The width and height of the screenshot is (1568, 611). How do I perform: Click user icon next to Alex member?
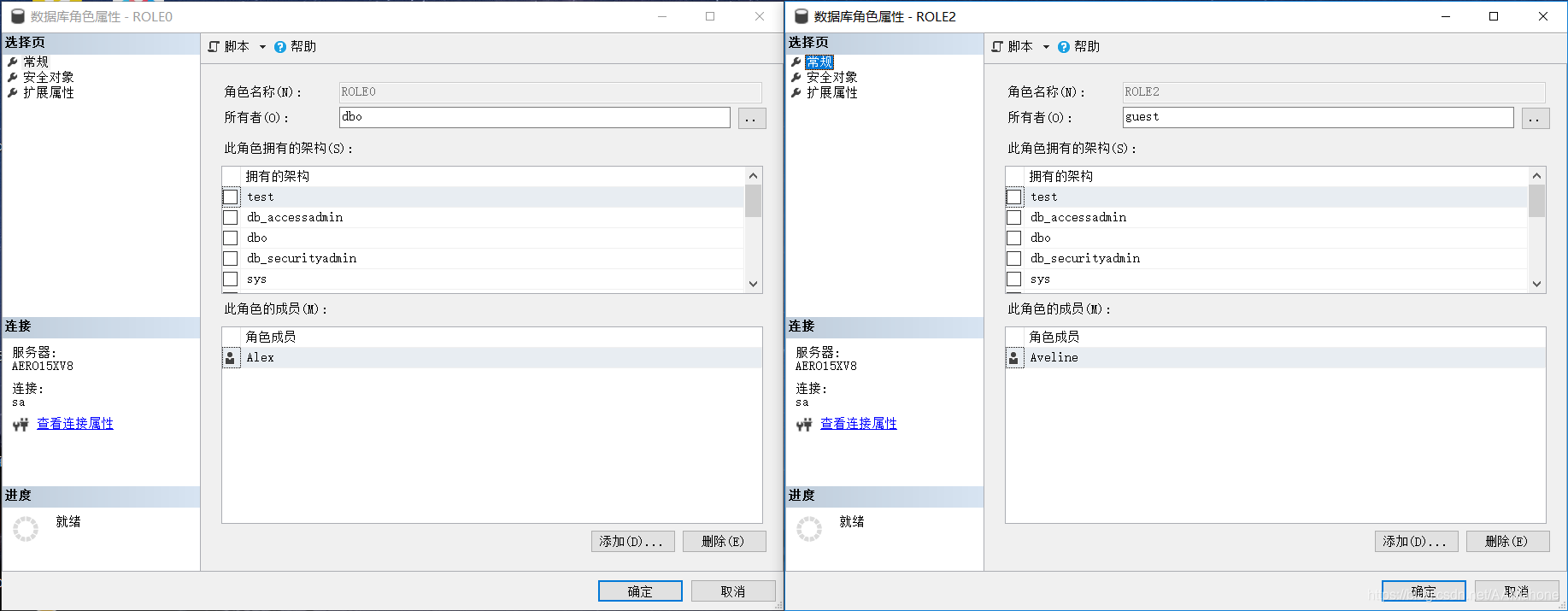(230, 358)
